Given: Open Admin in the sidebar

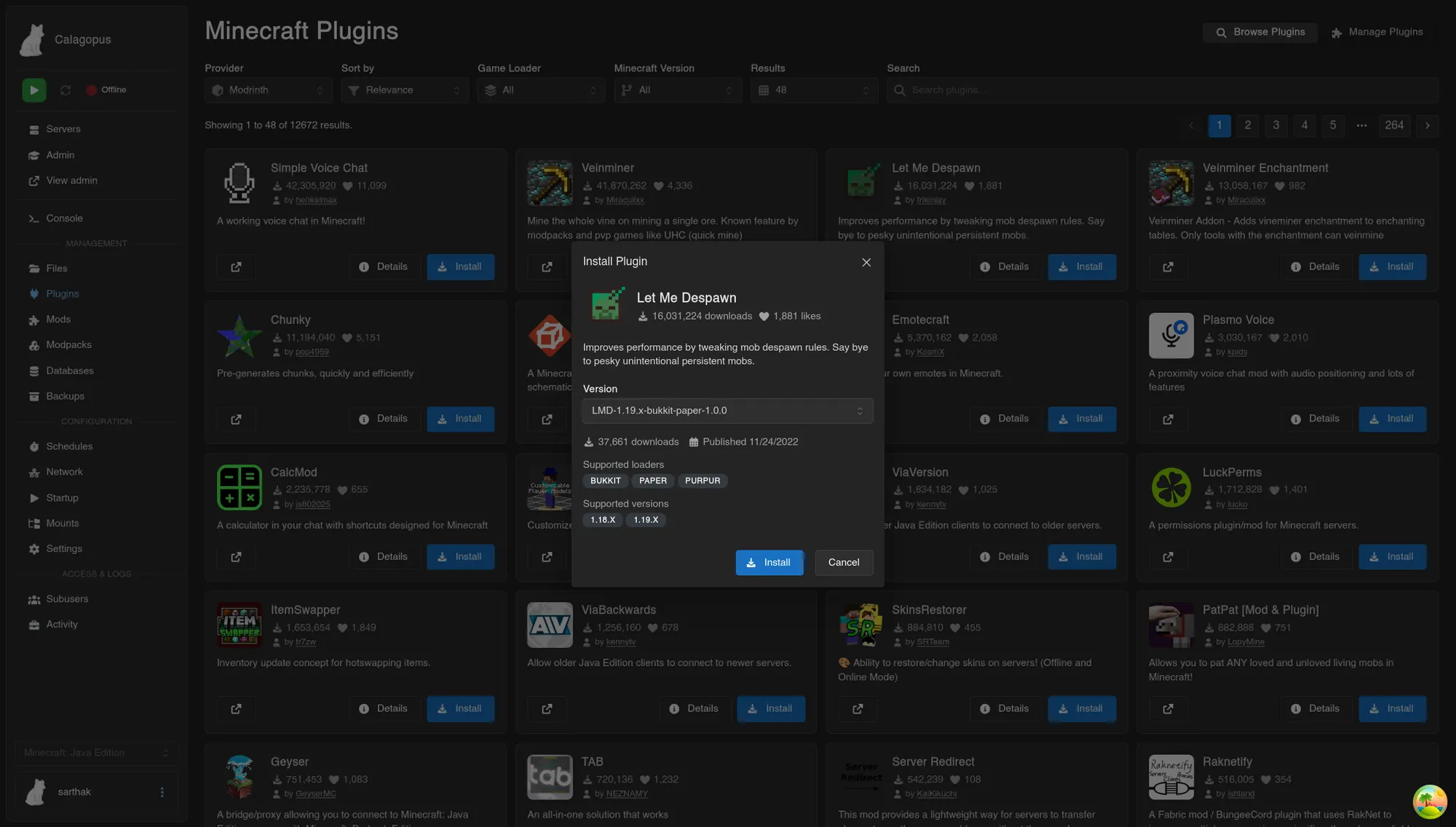Looking at the screenshot, I should tap(60, 155).
